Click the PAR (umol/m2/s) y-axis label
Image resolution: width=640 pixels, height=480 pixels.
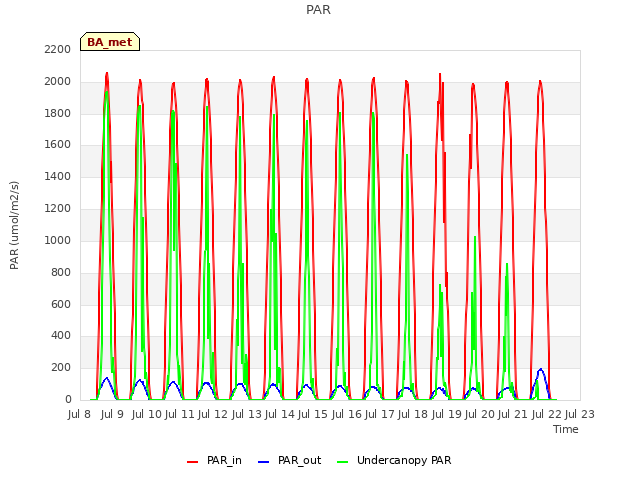pos(14,225)
